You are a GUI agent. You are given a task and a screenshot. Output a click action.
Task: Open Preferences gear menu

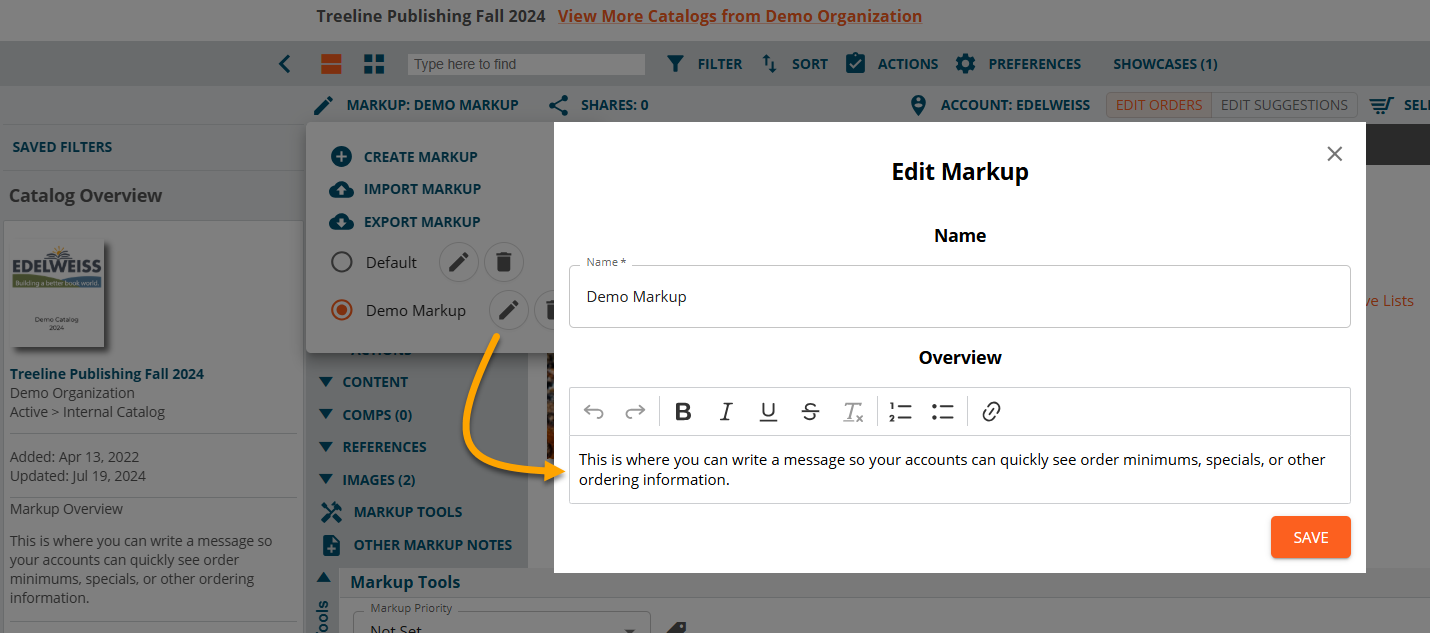click(1018, 64)
